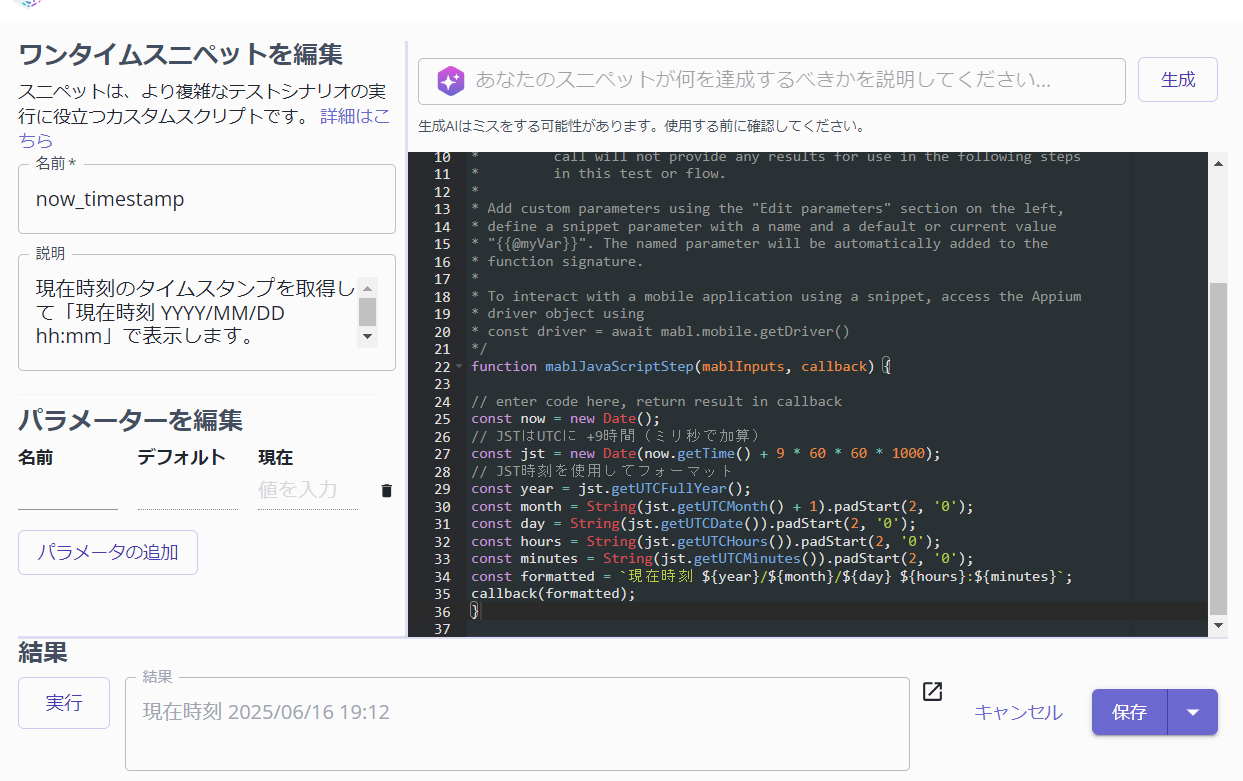1243x781 pixels.
Task: Click description box scroll-up arrow
Action: point(368,287)
